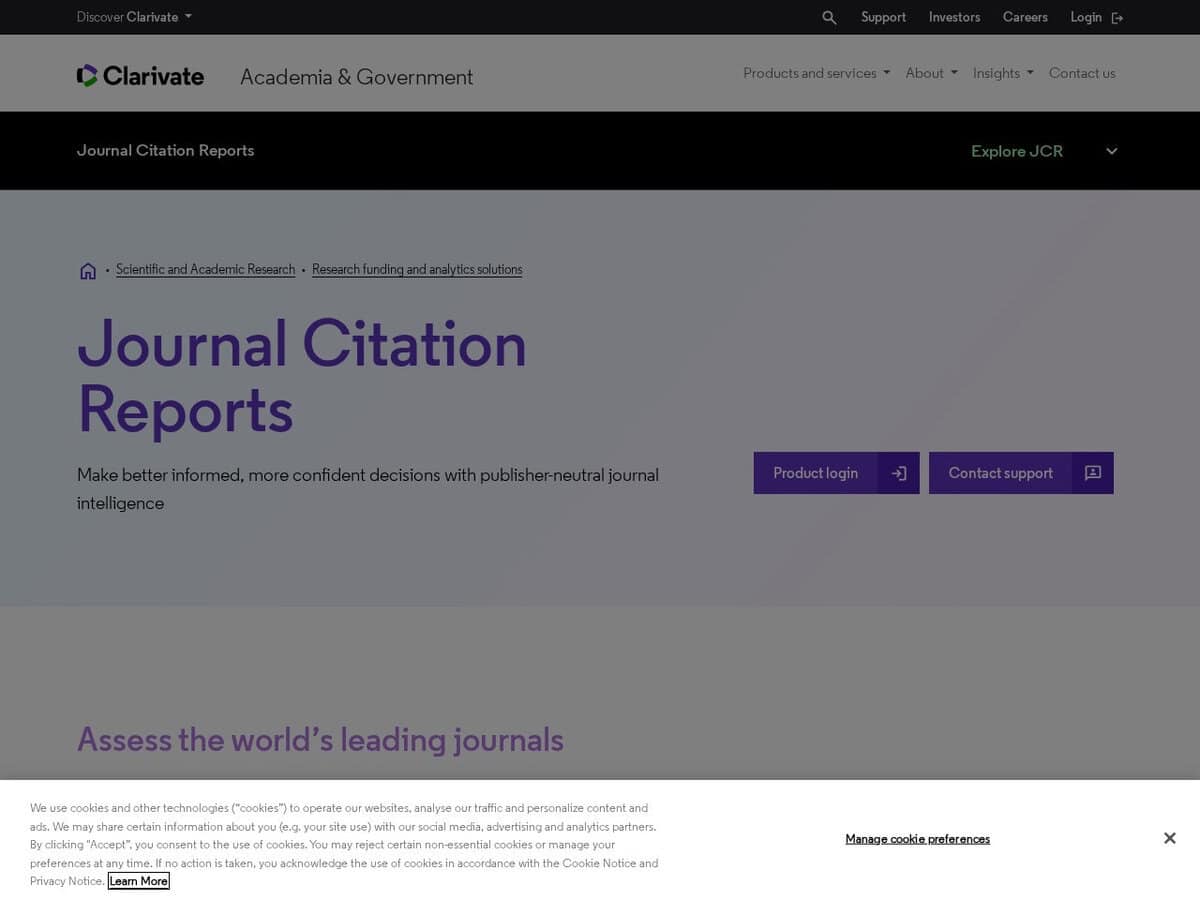Click the Contact support button

[x=1021, y=473]
